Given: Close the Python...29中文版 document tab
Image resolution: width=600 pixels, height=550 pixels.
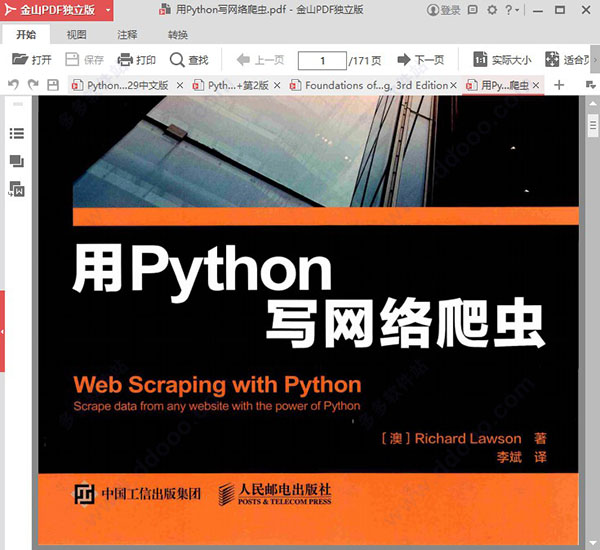Looking at the screenshot, I should pos(179,85).
